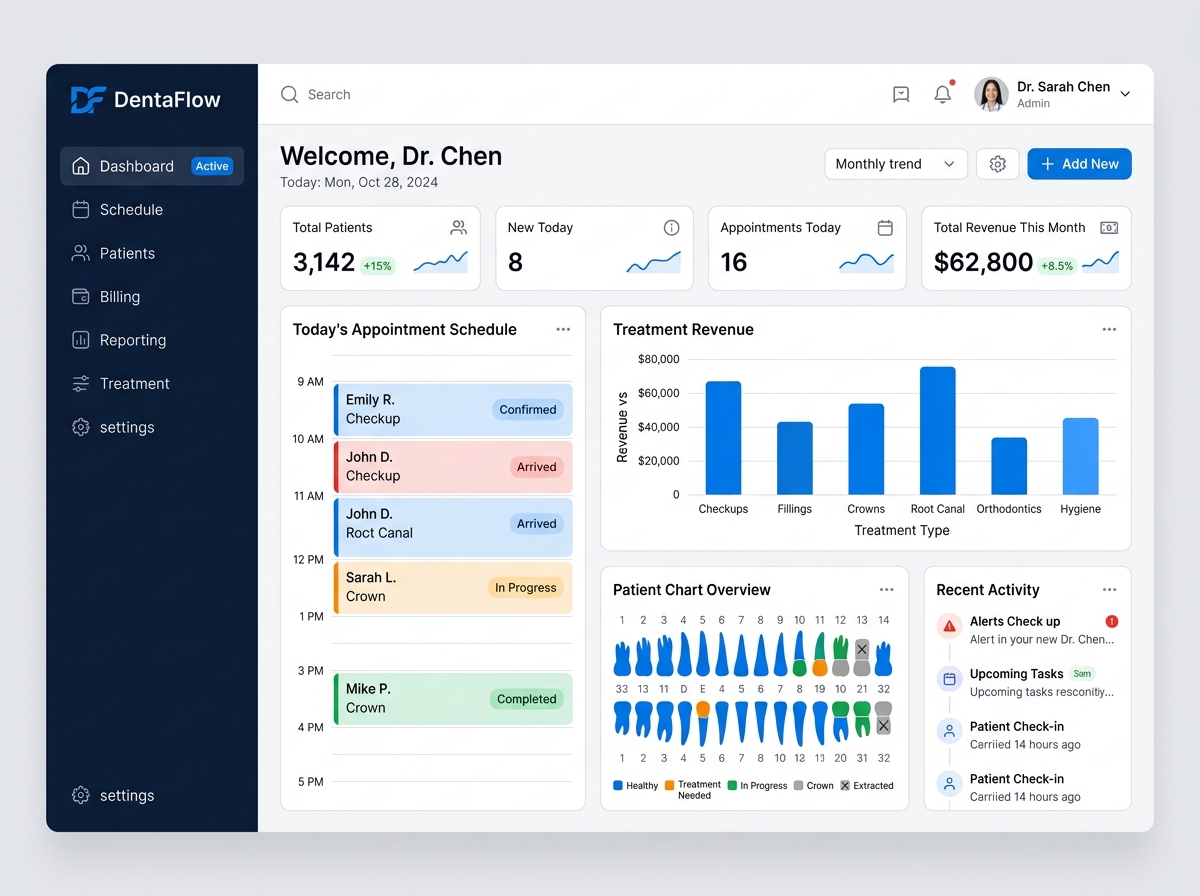Image resolution: width=1200 pixels, height=896 pixels.
Task: Click the Add New button
Action: 1079,164
